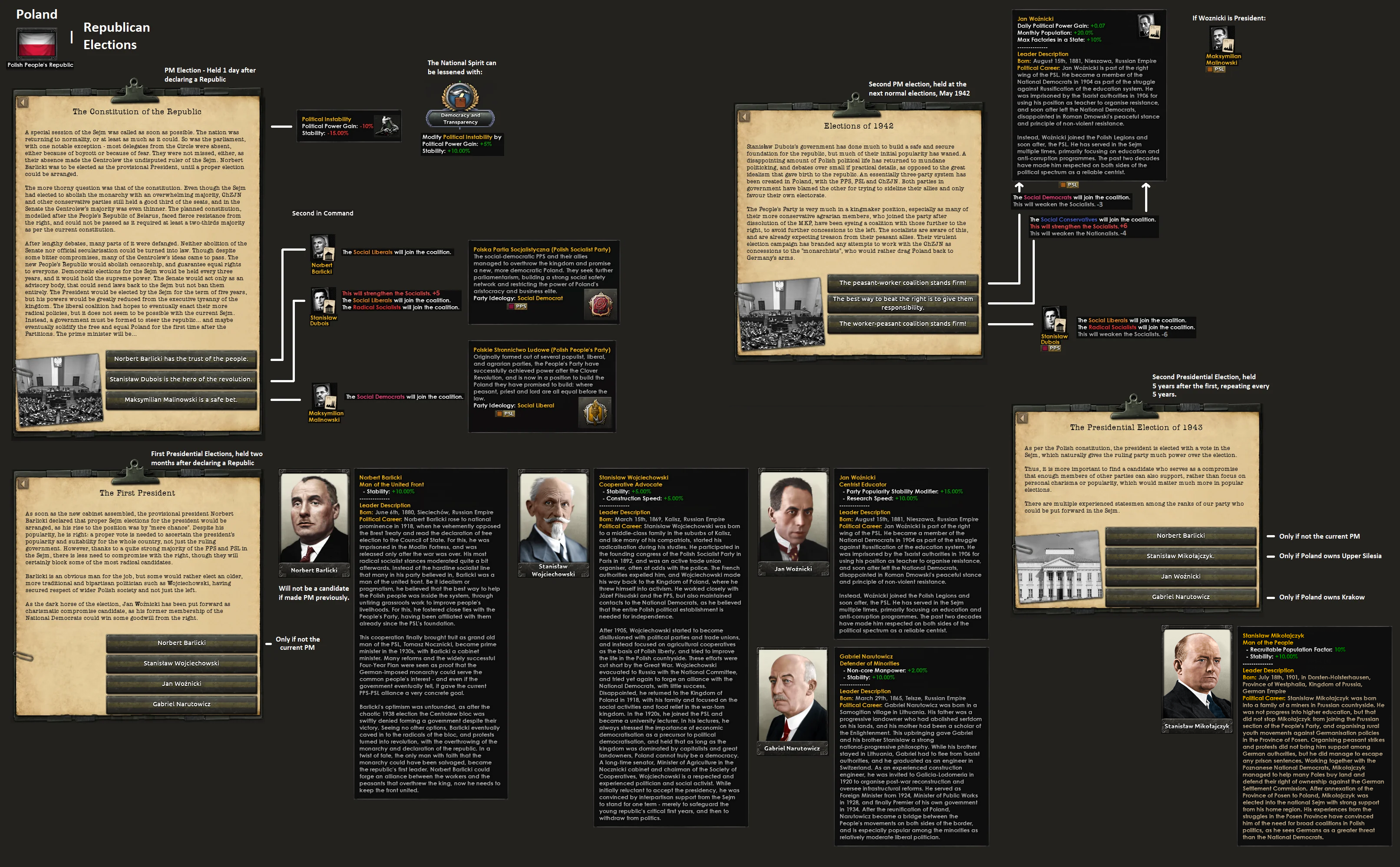Image resolution: width=1400 pixels, height=867 pixels.
Task: Click the Democracy and Transparency focus icon
Action: coord(459,96)
